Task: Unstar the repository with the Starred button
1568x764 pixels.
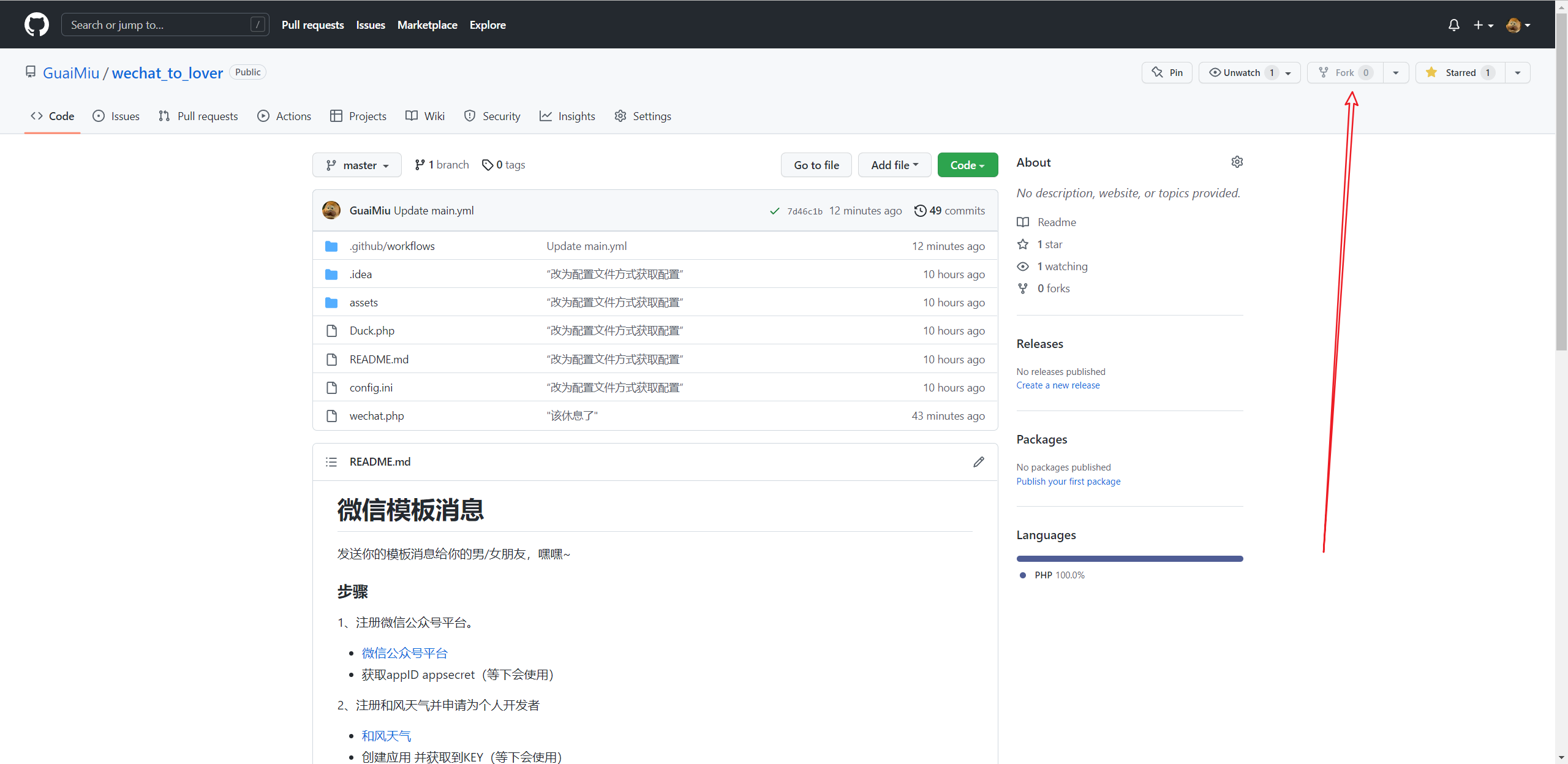Action: [1460, 72]
